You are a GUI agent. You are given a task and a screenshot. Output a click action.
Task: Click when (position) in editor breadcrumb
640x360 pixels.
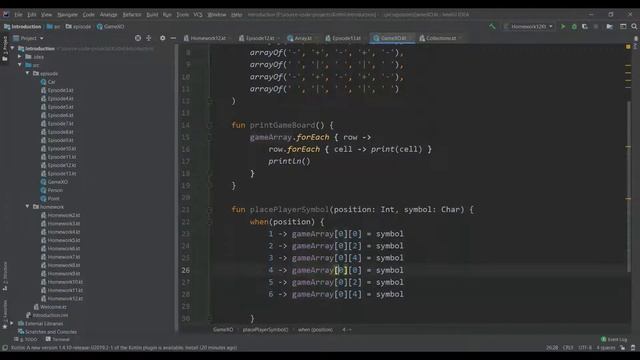click(x=315, y=329)
